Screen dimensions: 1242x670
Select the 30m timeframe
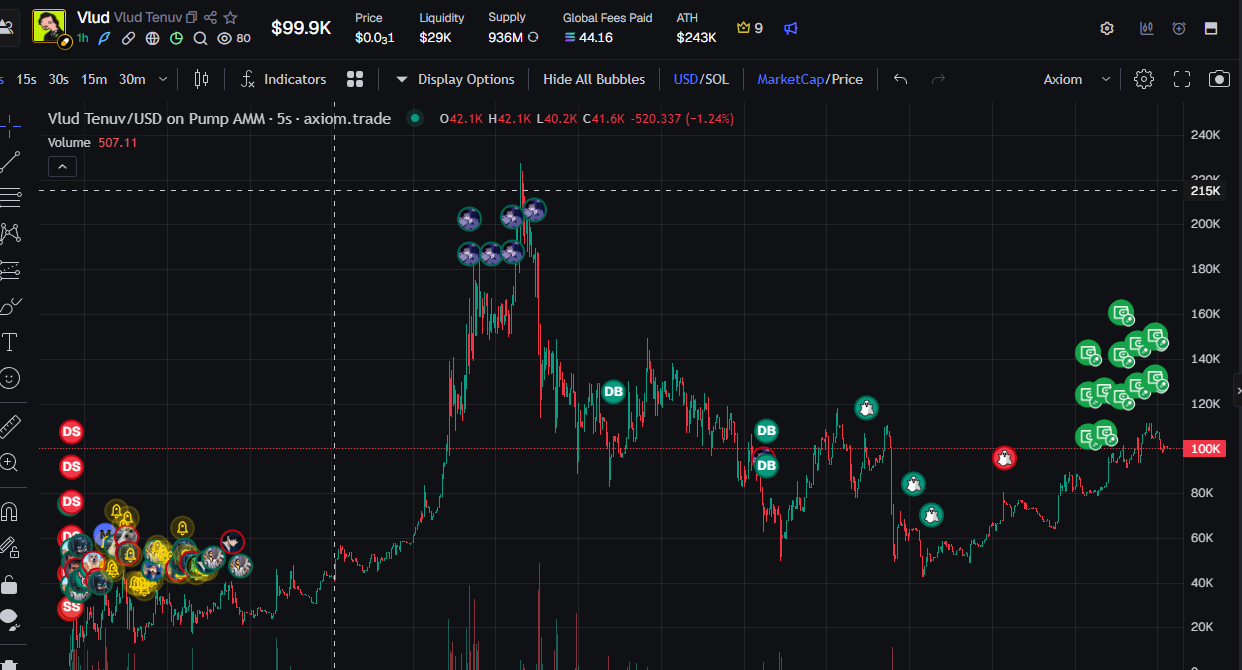pos(132,79)
